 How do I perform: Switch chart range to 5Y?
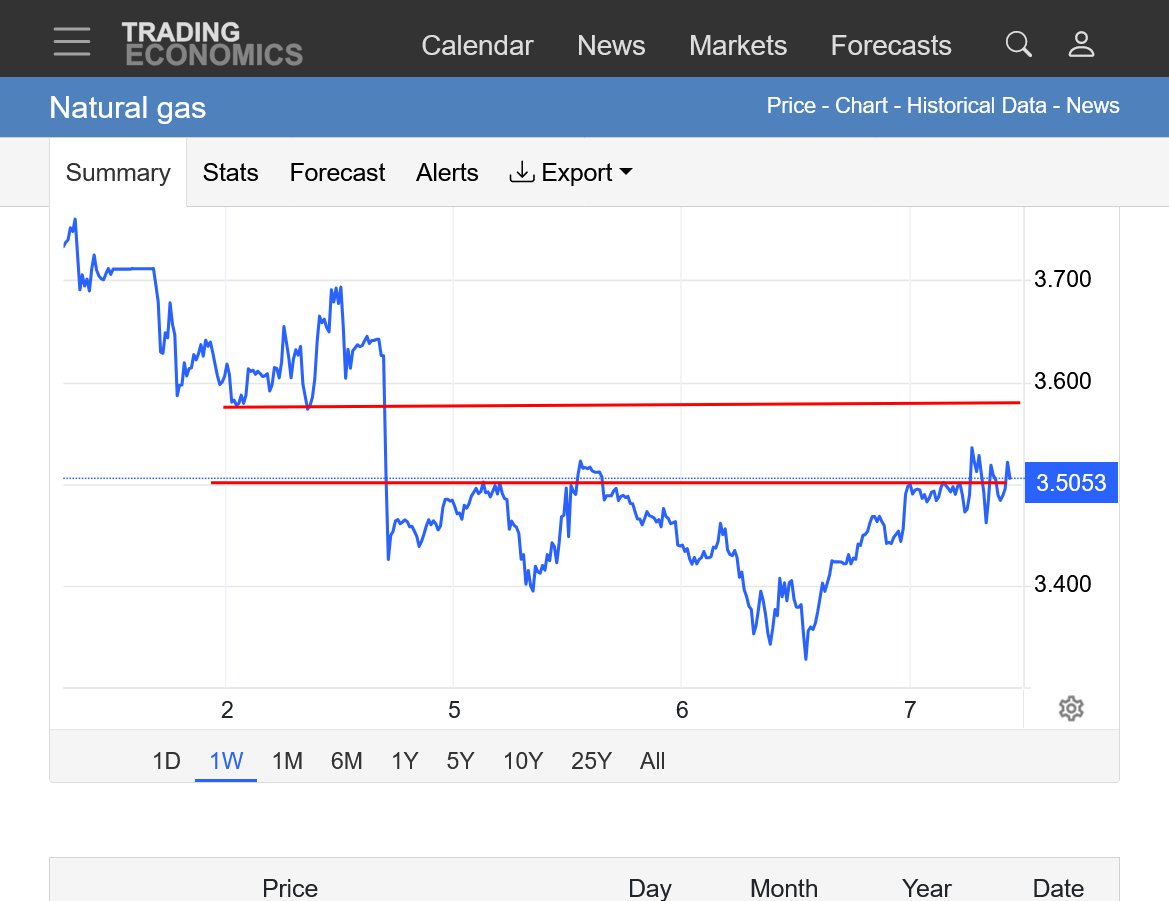(460, 761)
